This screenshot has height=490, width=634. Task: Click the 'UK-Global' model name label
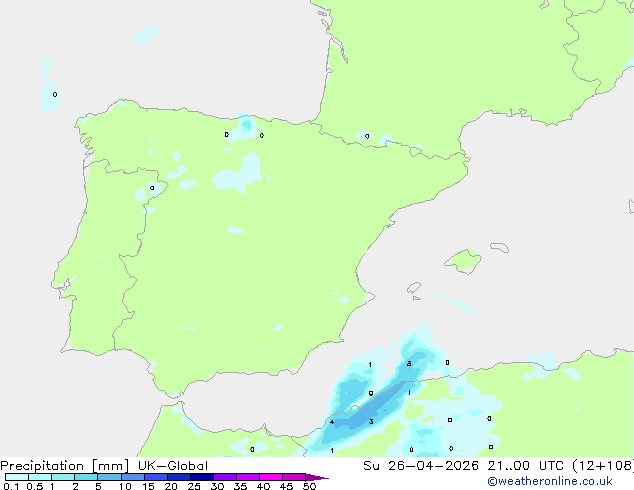click(173, 466)
